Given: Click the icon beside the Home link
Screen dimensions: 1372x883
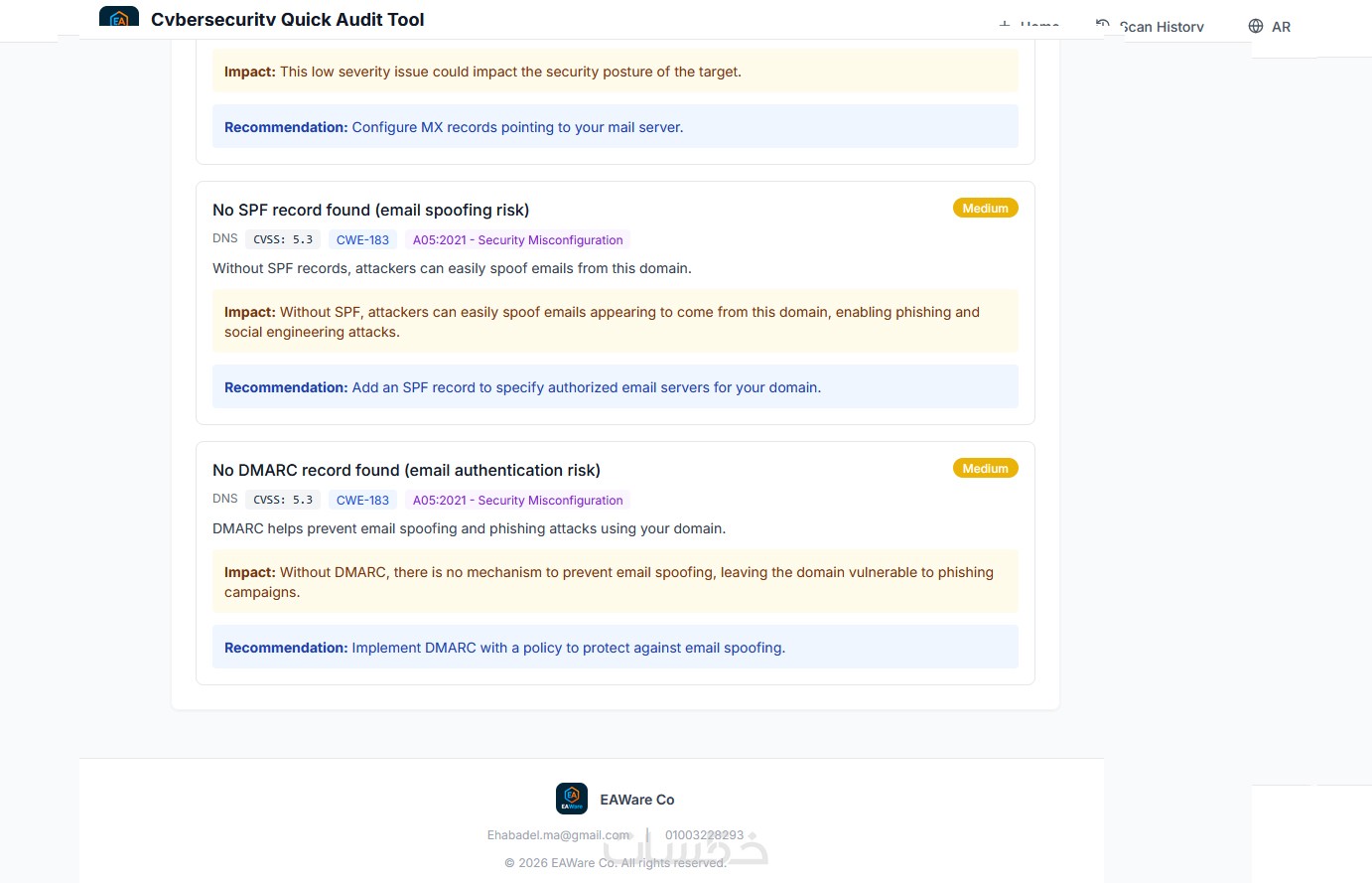Looking at the screenshot, I should click(x=1005, y=25).
